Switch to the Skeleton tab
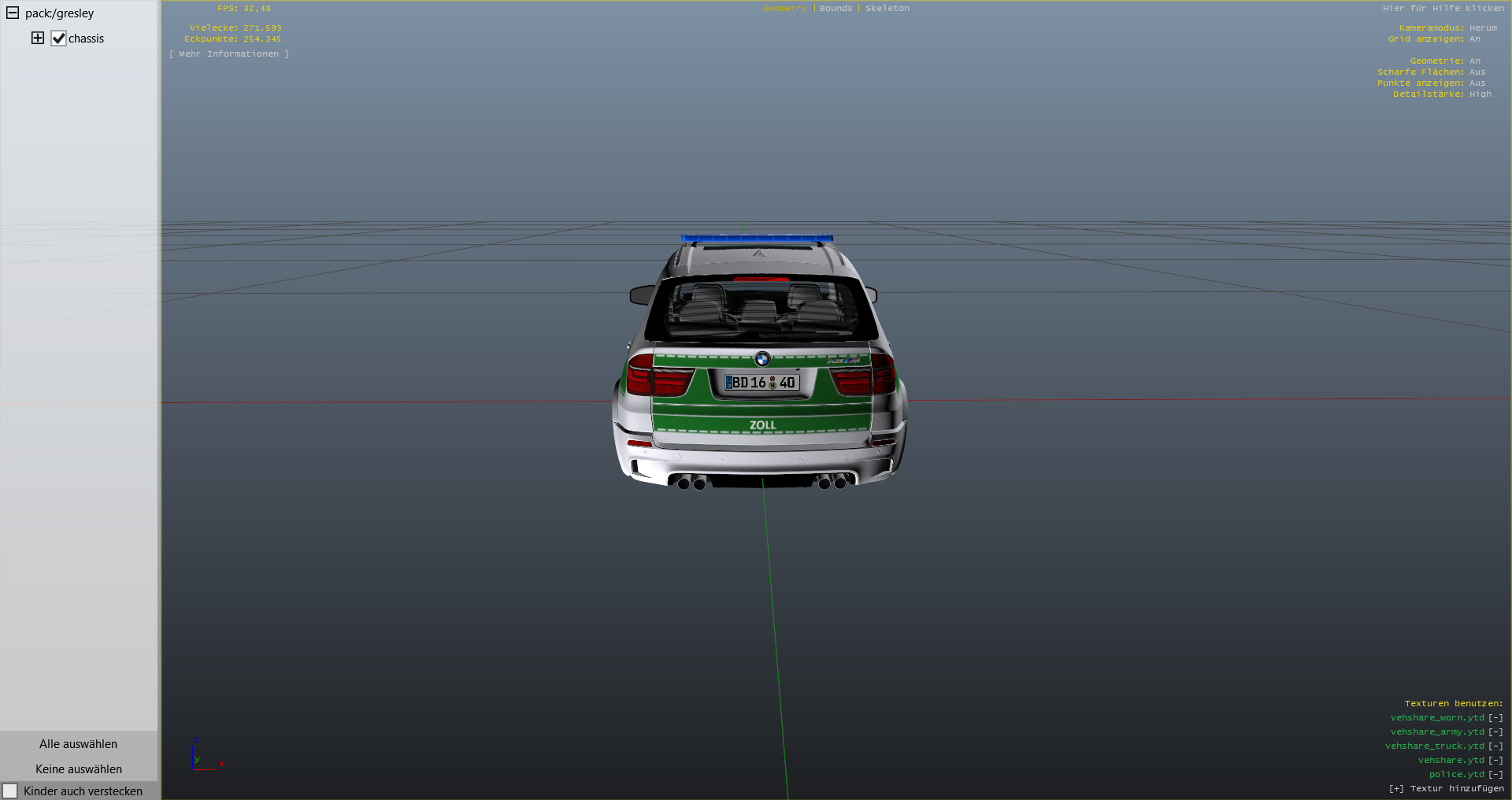This screenshot has height=800, width=1512. tap(888, 9)
